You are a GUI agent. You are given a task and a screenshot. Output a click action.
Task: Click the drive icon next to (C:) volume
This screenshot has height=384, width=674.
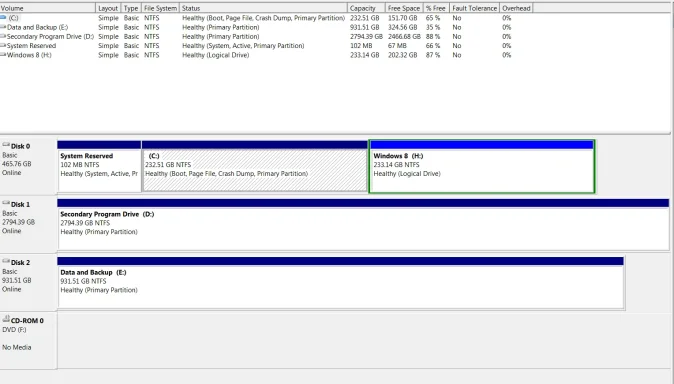point(3,18)
